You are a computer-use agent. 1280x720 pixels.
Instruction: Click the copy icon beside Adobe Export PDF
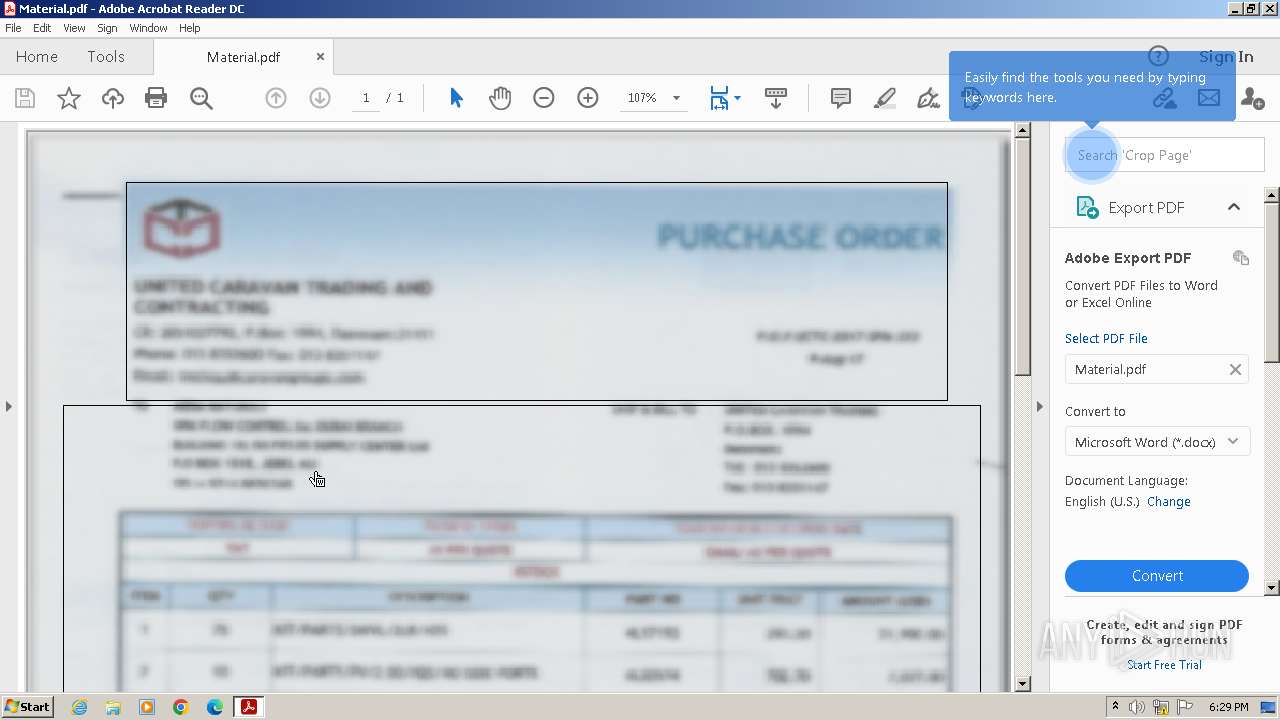click(x=1241, y=258)
